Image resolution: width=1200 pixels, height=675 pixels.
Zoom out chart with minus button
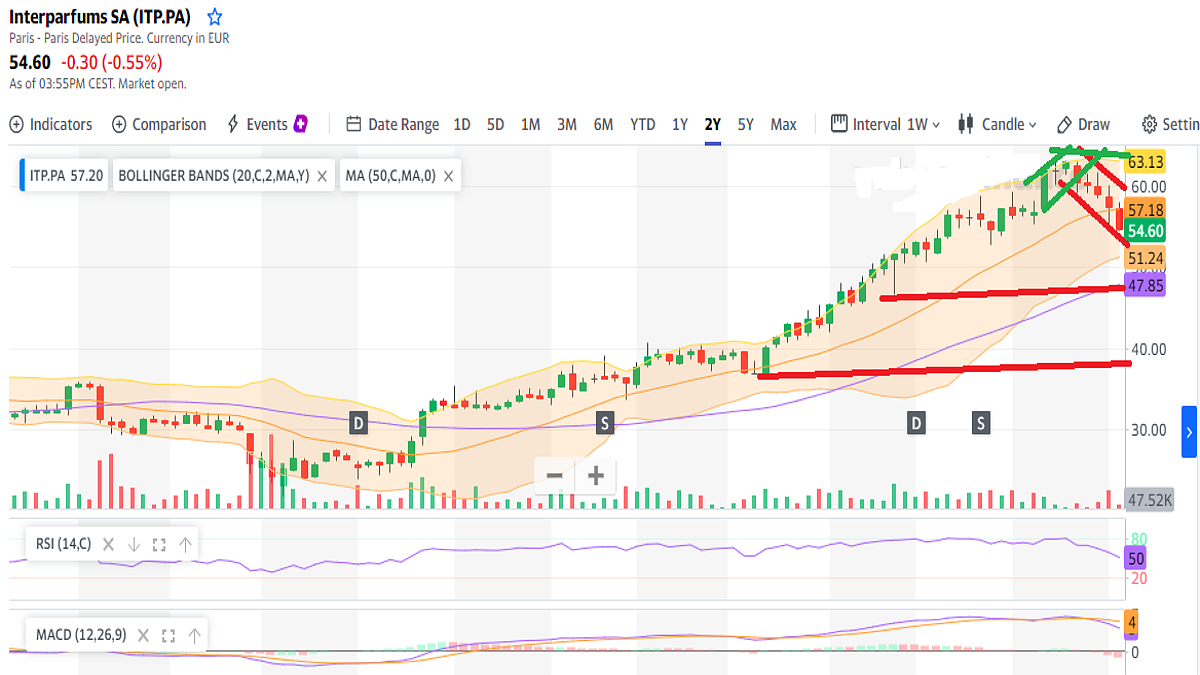[555, 476]
